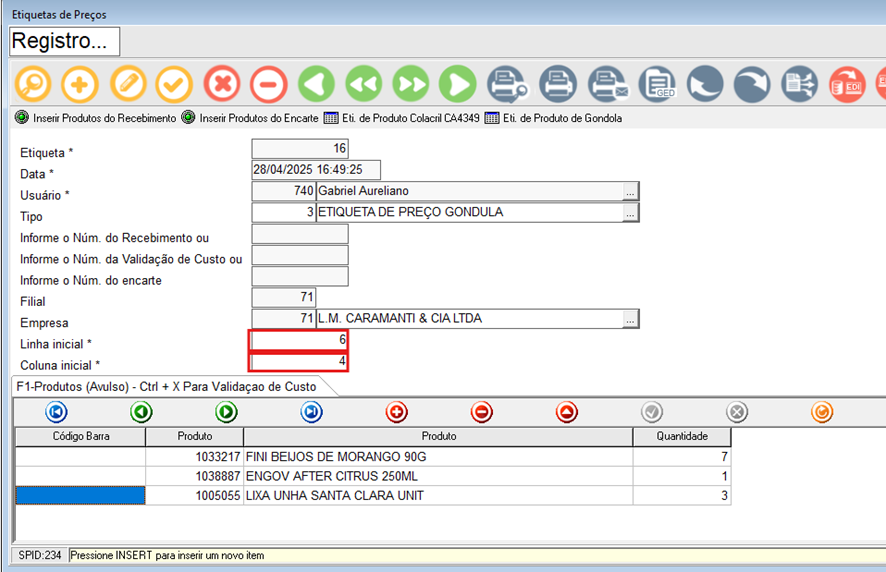The width and height of the screenshot is (886, 572).
Task: Jump forward with double-right arrows icon
Action: [x=411, y=84]
